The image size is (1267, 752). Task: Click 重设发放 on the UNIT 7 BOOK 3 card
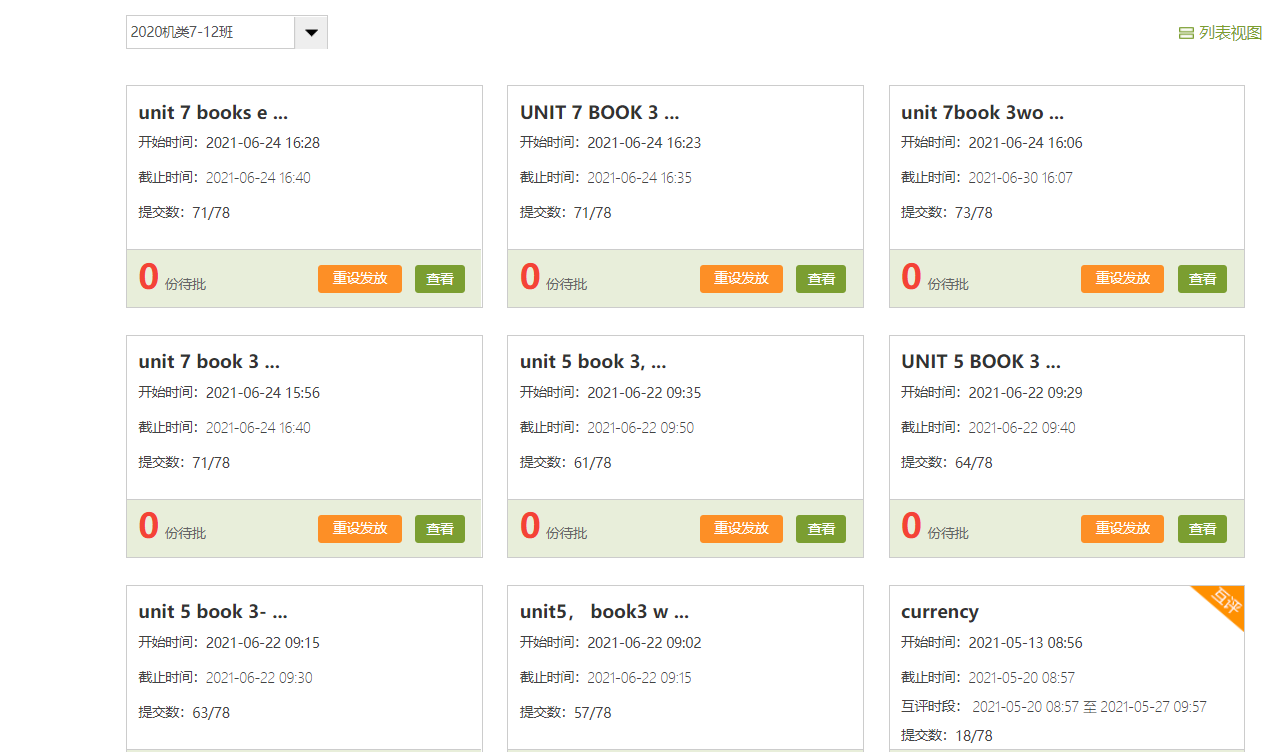pyautogui.click(x=741, y=279)
